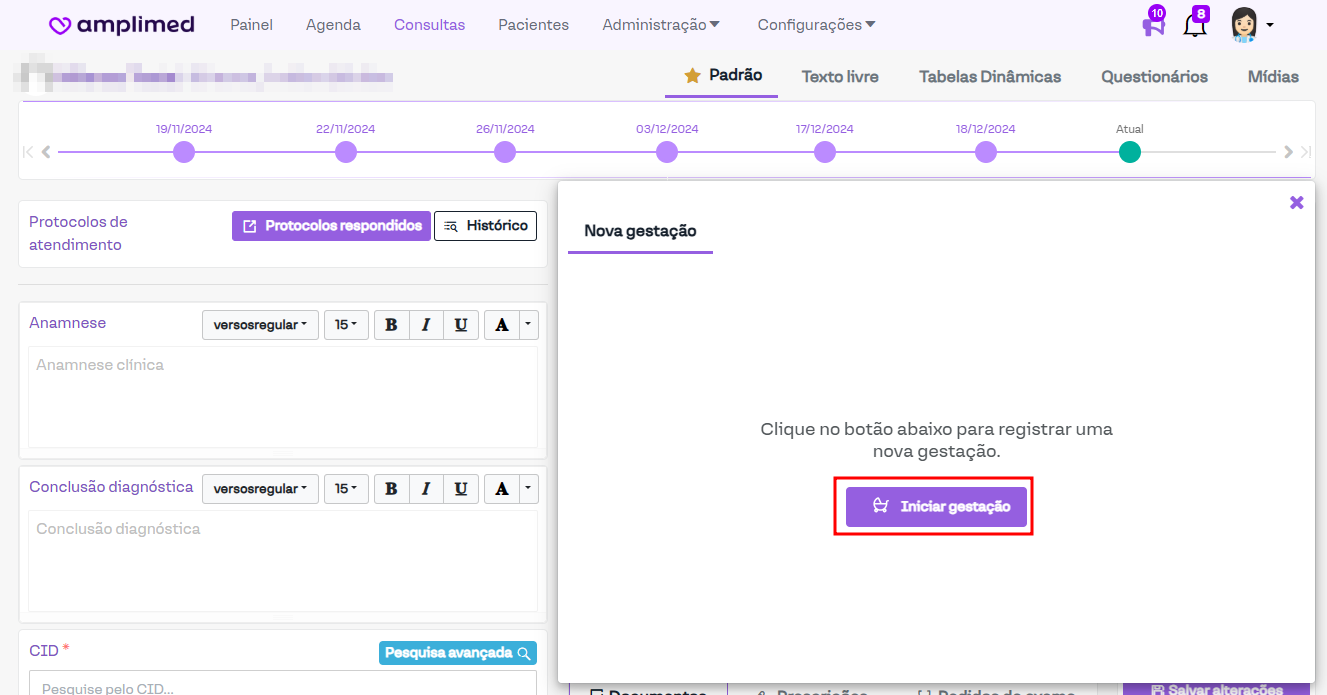Click Iniciar gestação button
Image resolution: width=1327 pixels, height=695 pixels.
[936, 506]
